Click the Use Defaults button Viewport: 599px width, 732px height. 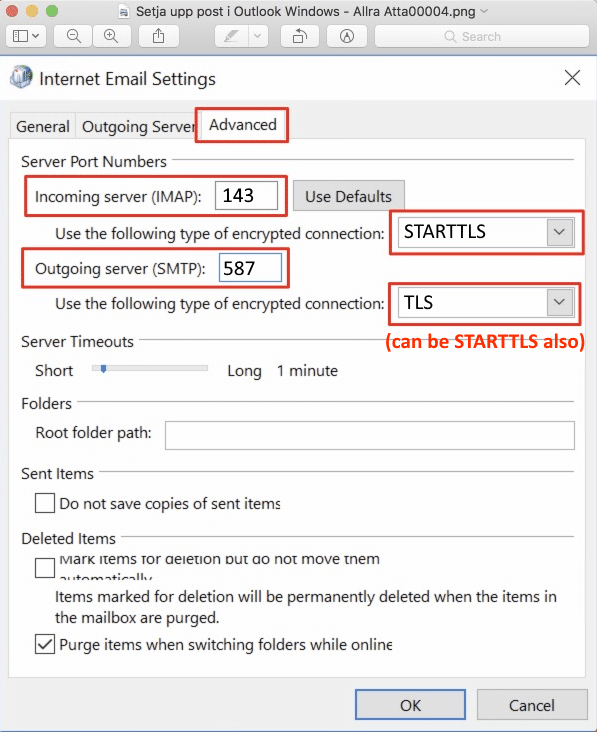click(x=348, y=196)
